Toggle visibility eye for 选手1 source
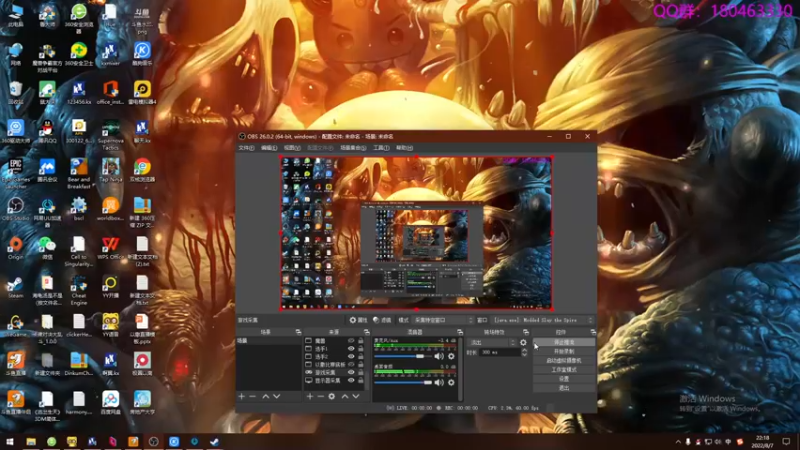Image resolution: width=800 pixels, height=450 pixels. pyautogui.click(x=351, y=348)
